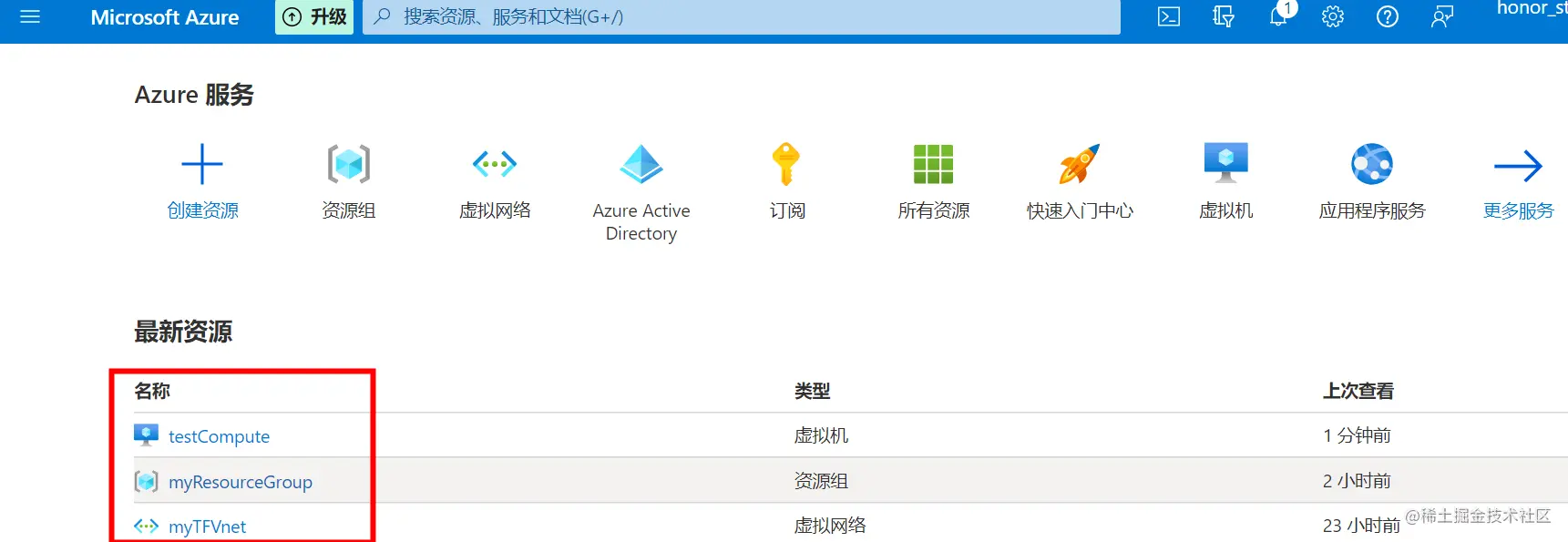Click the vnet icon beside myTFVnet
The image size is (1568, 542).
tap(146, 526)
